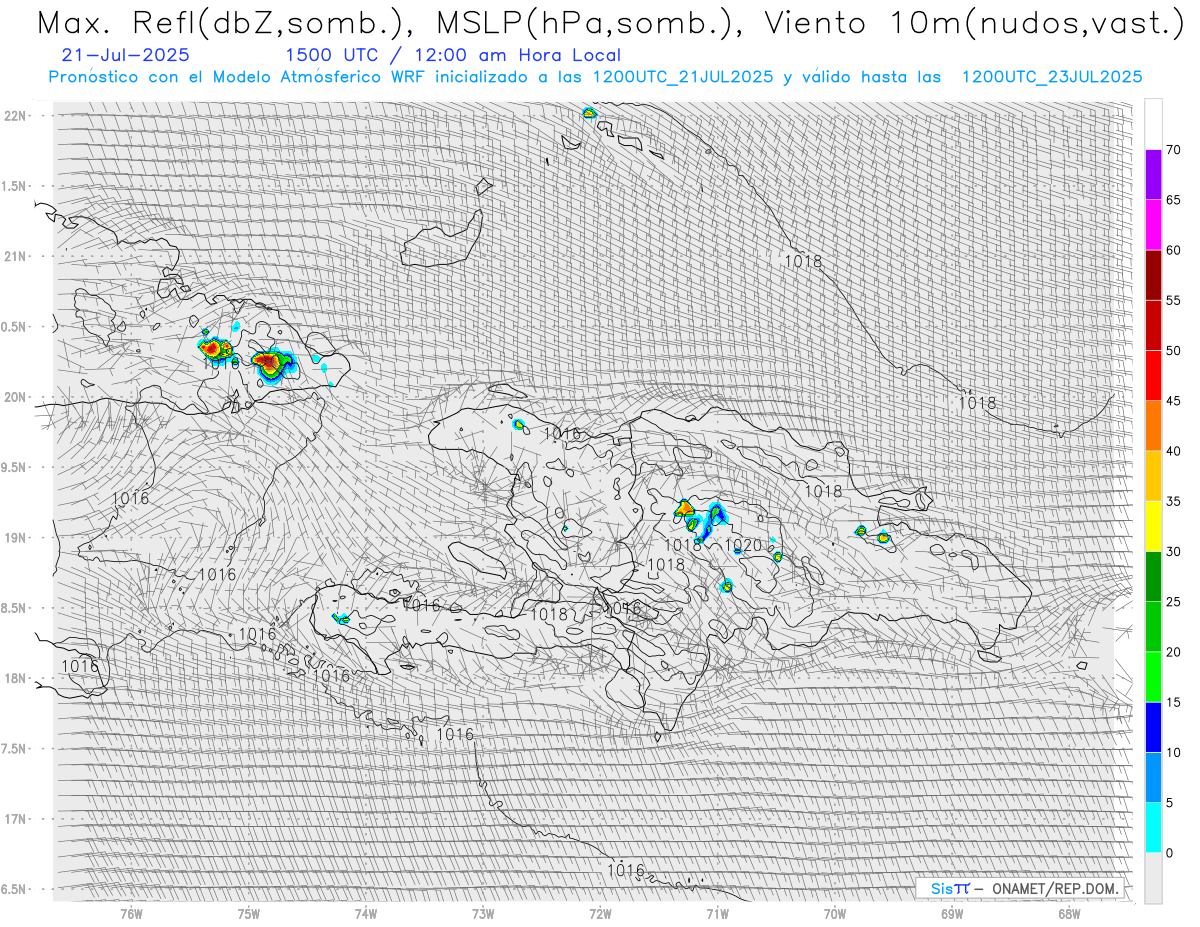The width and height of the screenshot is (1200, 927).
Task: Click the colorbar value '35'
Action: click(x=1172, y=501)
